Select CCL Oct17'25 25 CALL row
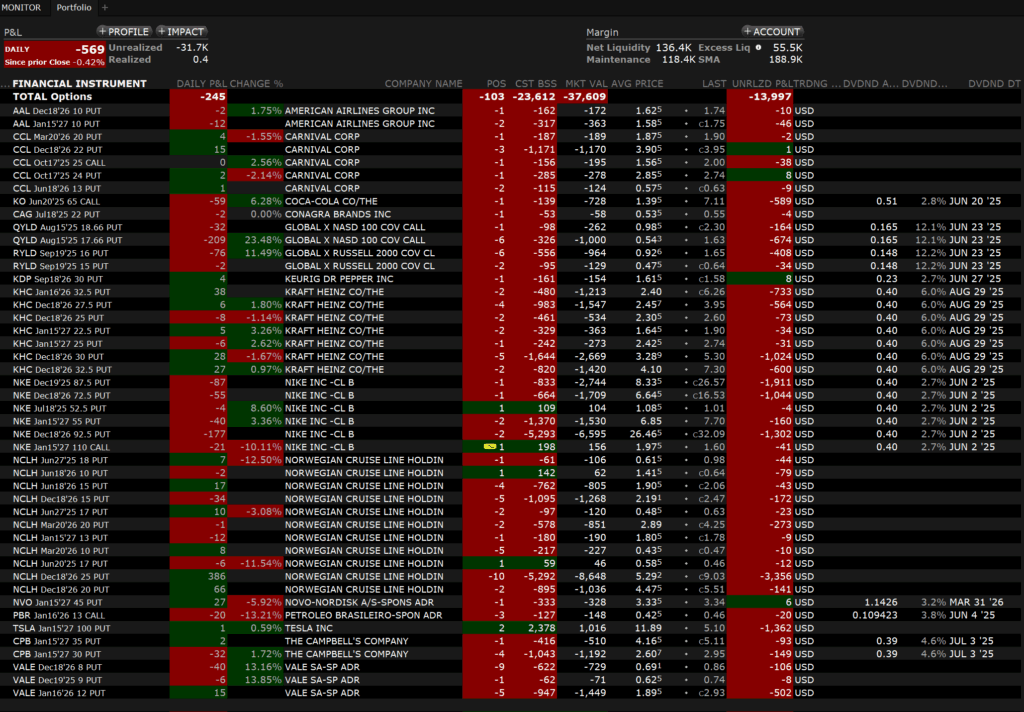 (511, 162)
